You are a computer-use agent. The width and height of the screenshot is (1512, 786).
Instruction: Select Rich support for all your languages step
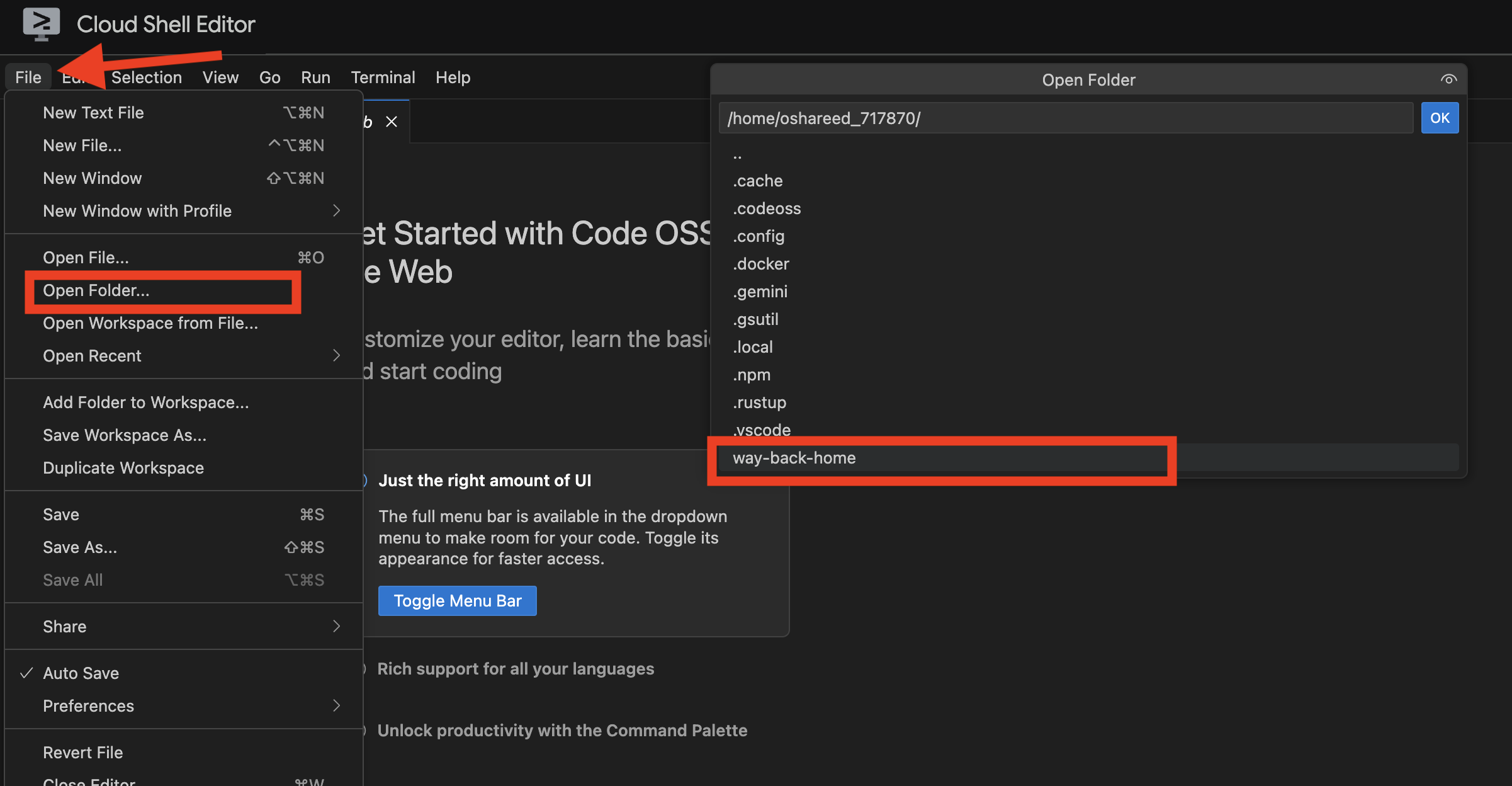pos(515,669)
